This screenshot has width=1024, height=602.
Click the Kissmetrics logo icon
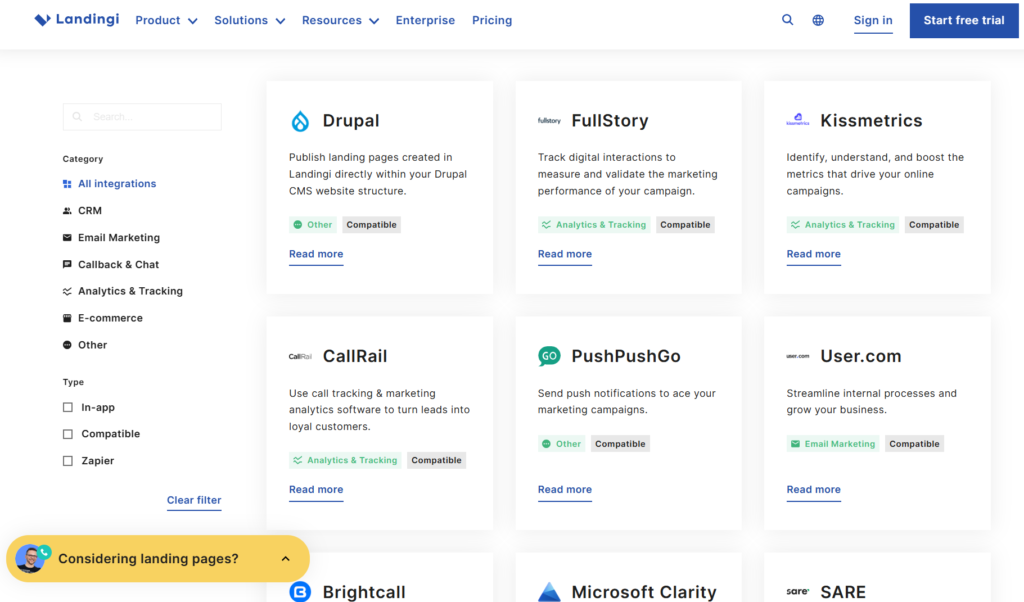coord(798,121)
